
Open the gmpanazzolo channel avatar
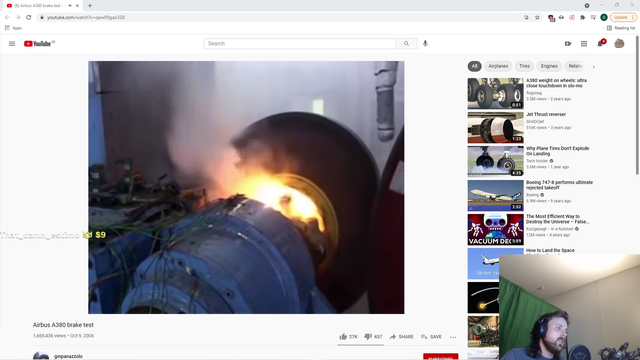[x=41, y=356]
